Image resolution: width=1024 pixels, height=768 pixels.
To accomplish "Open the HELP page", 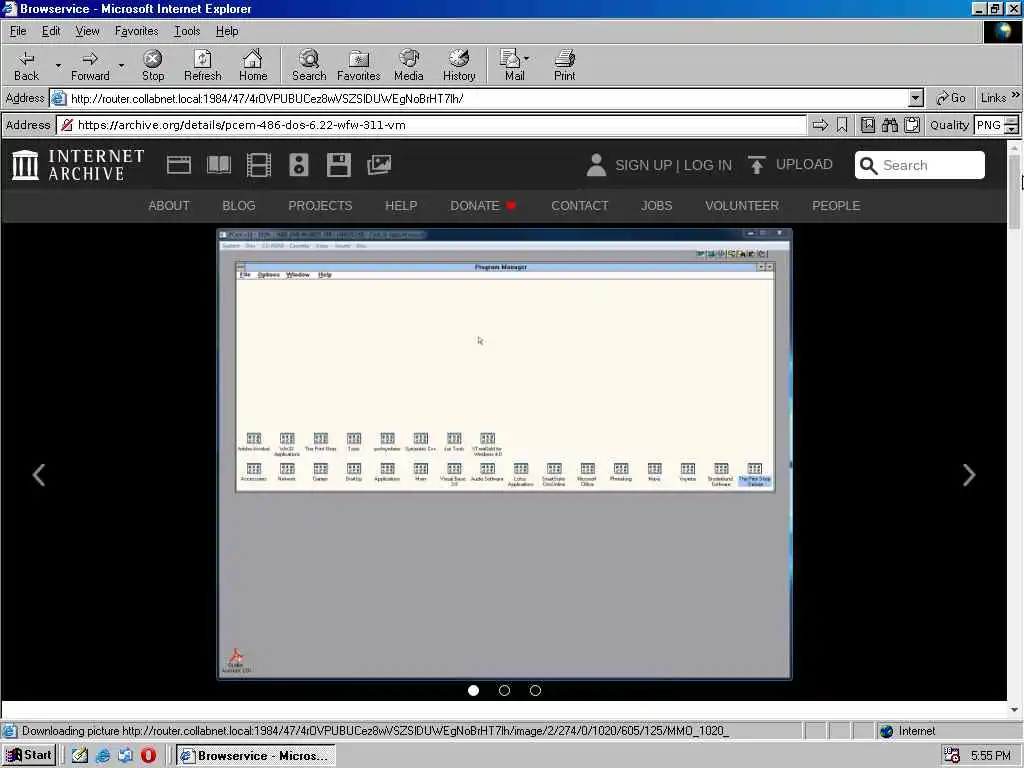I will pos(401,206).
